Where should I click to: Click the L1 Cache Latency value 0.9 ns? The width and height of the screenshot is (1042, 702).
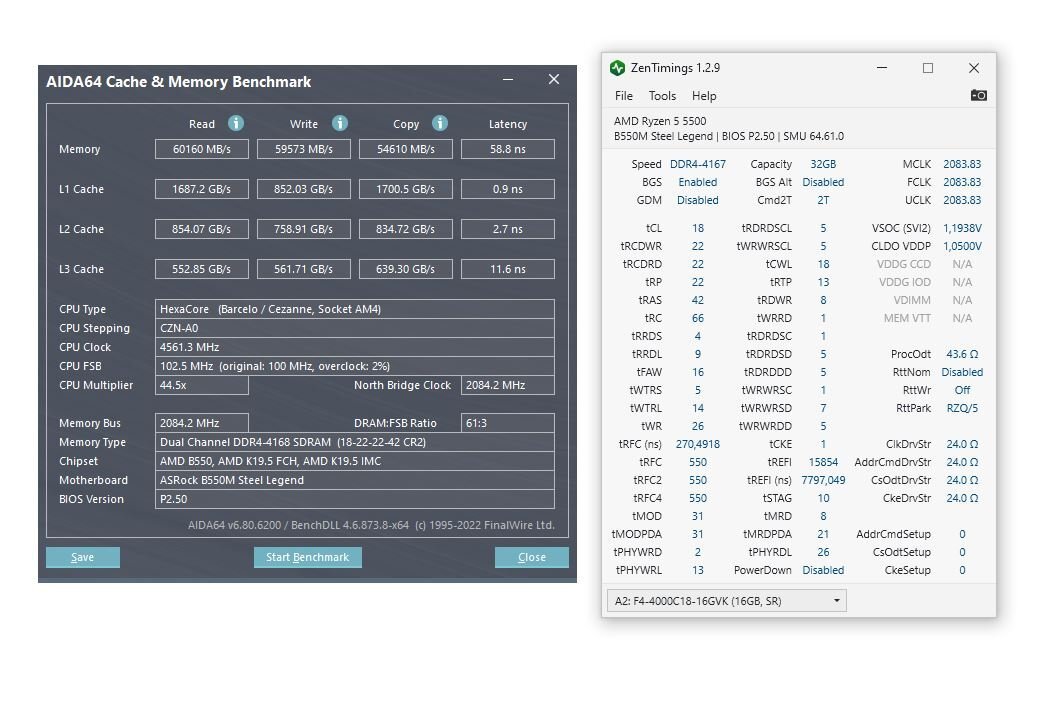pos(508,189)
